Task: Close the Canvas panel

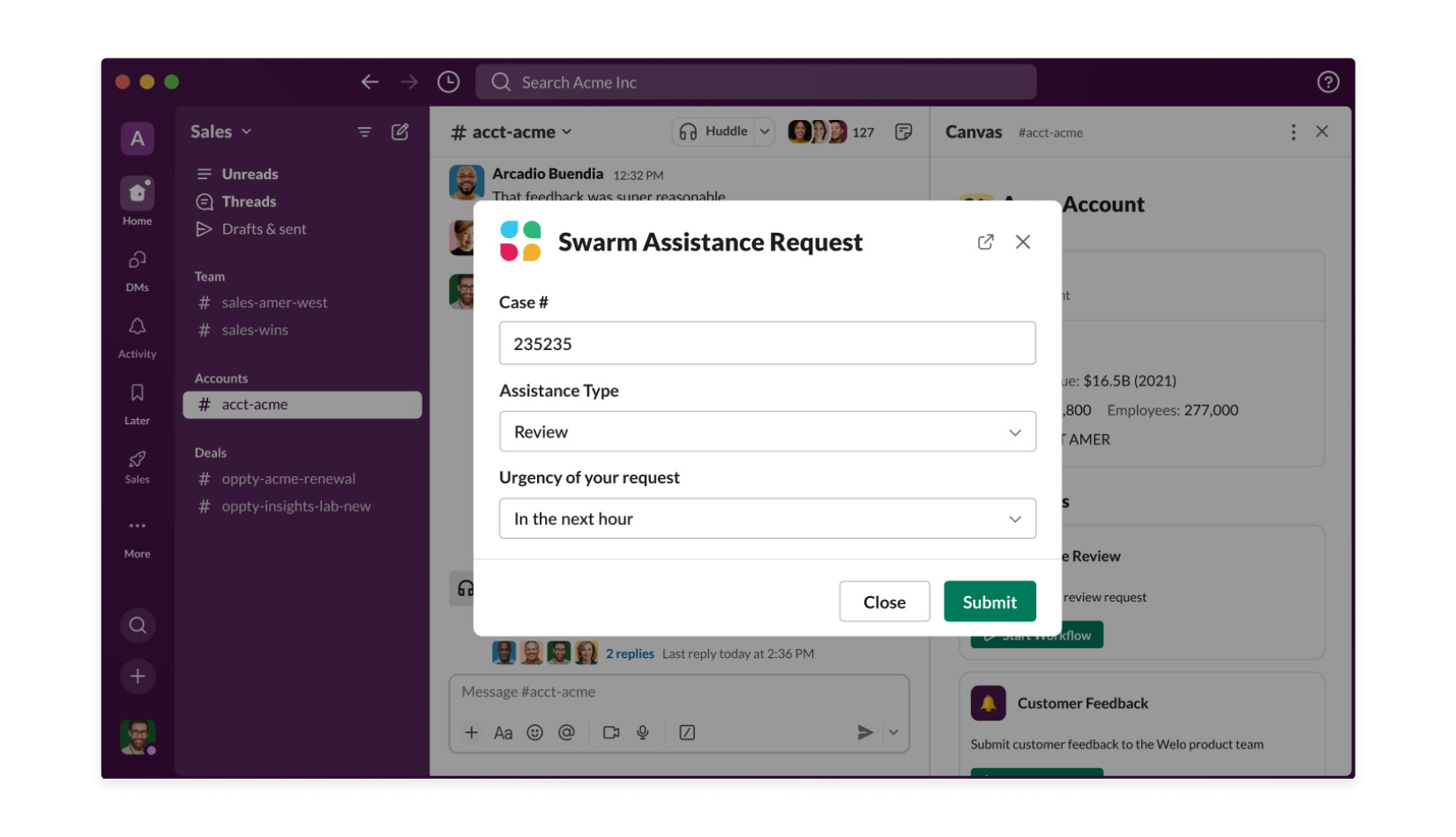Action: 1322,131
